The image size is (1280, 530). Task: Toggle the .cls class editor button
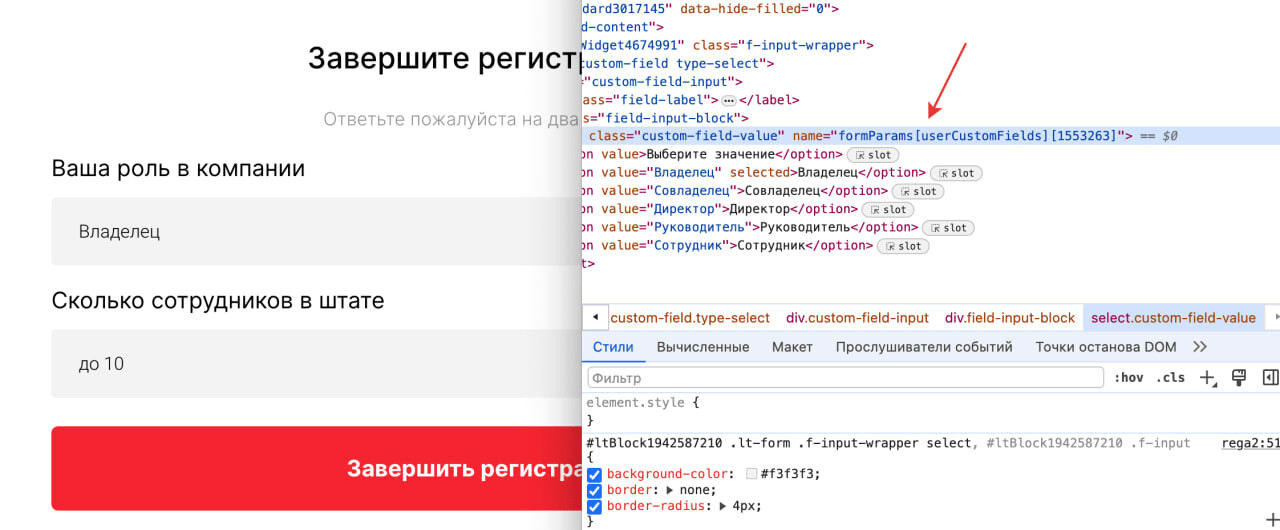tap(1170, 378)
